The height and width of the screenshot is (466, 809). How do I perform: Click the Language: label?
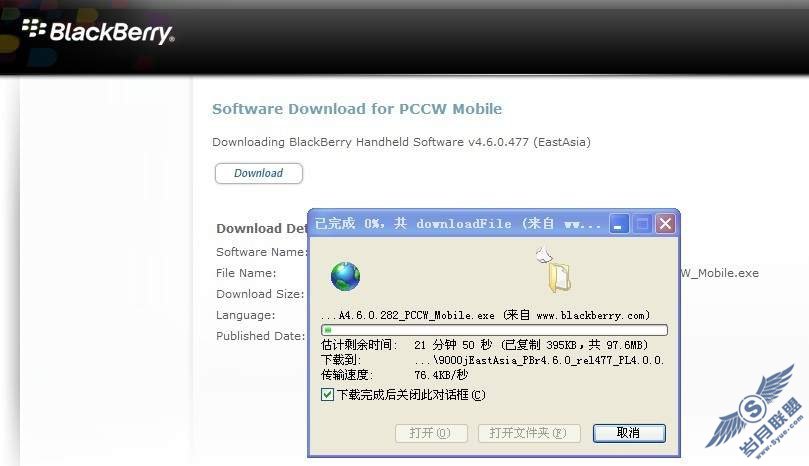(x=246, y=315)
